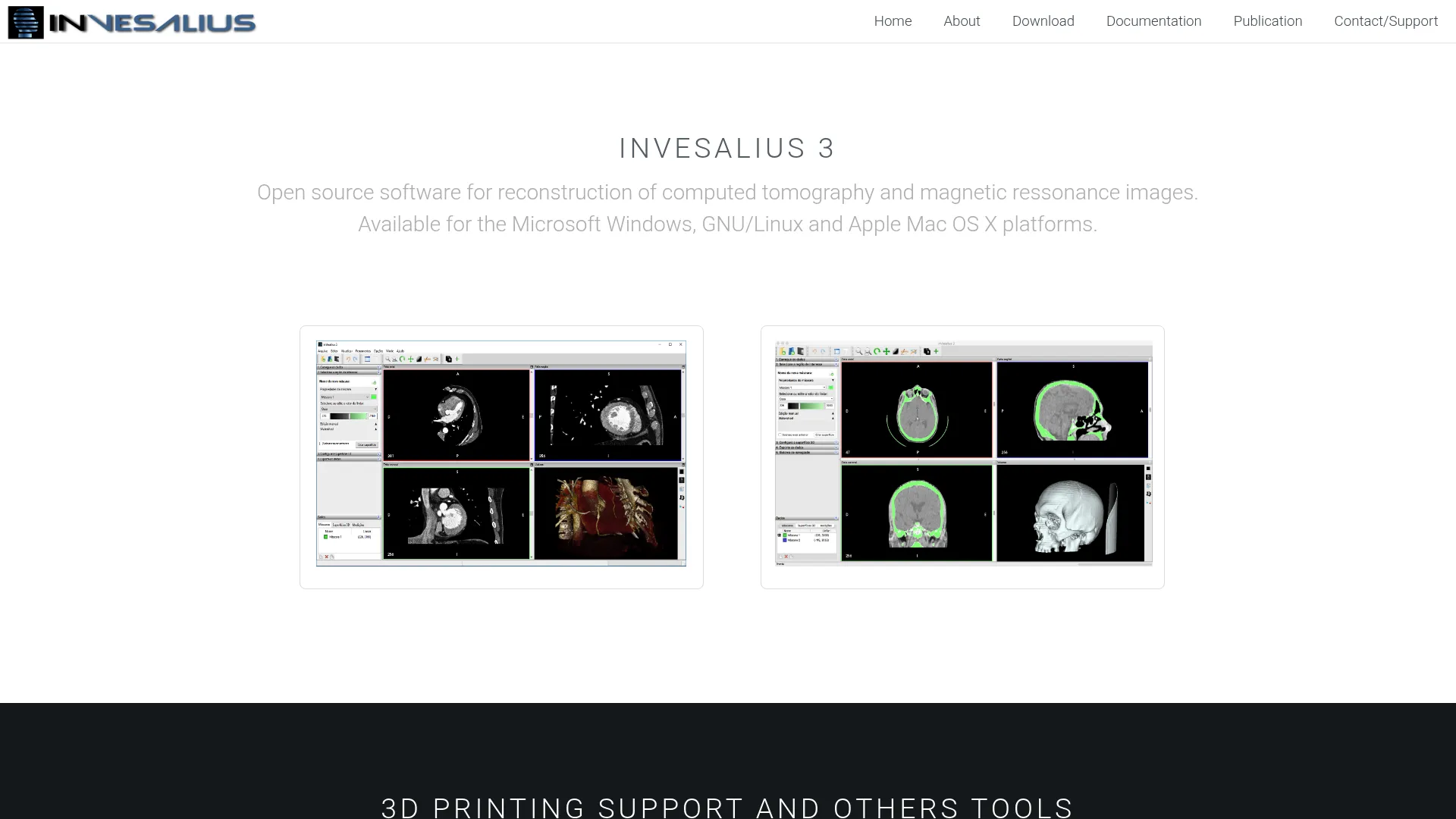Click the INVESALIUS 3 heading

point(727,148)
